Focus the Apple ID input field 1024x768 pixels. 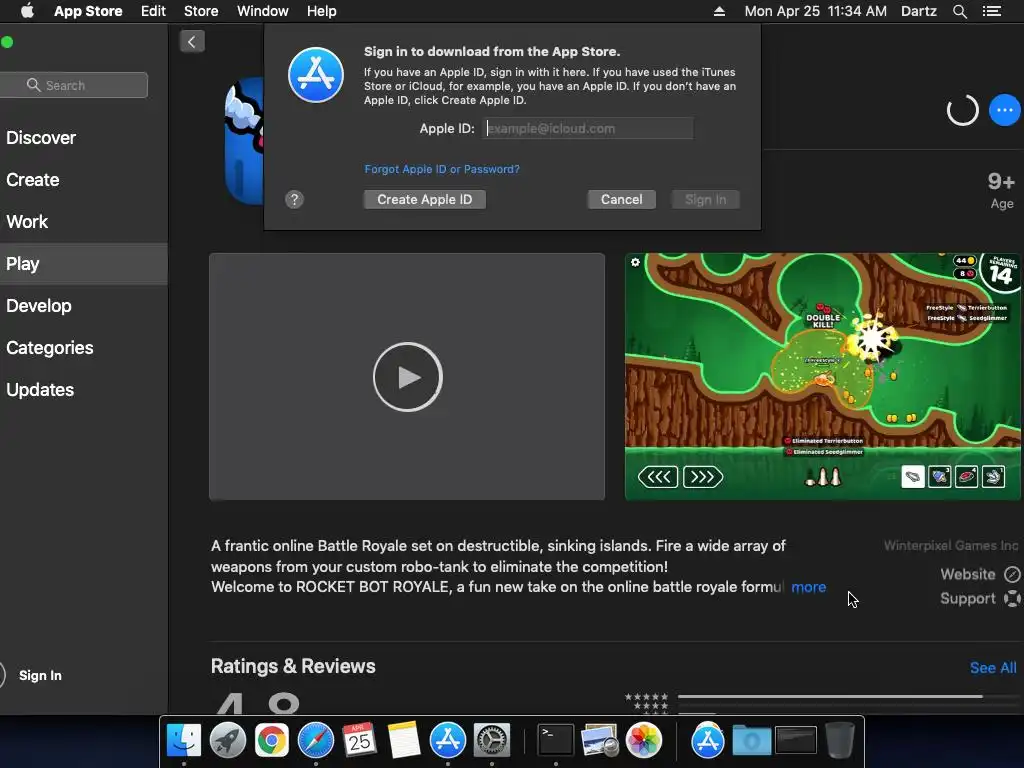click(588, 129)
